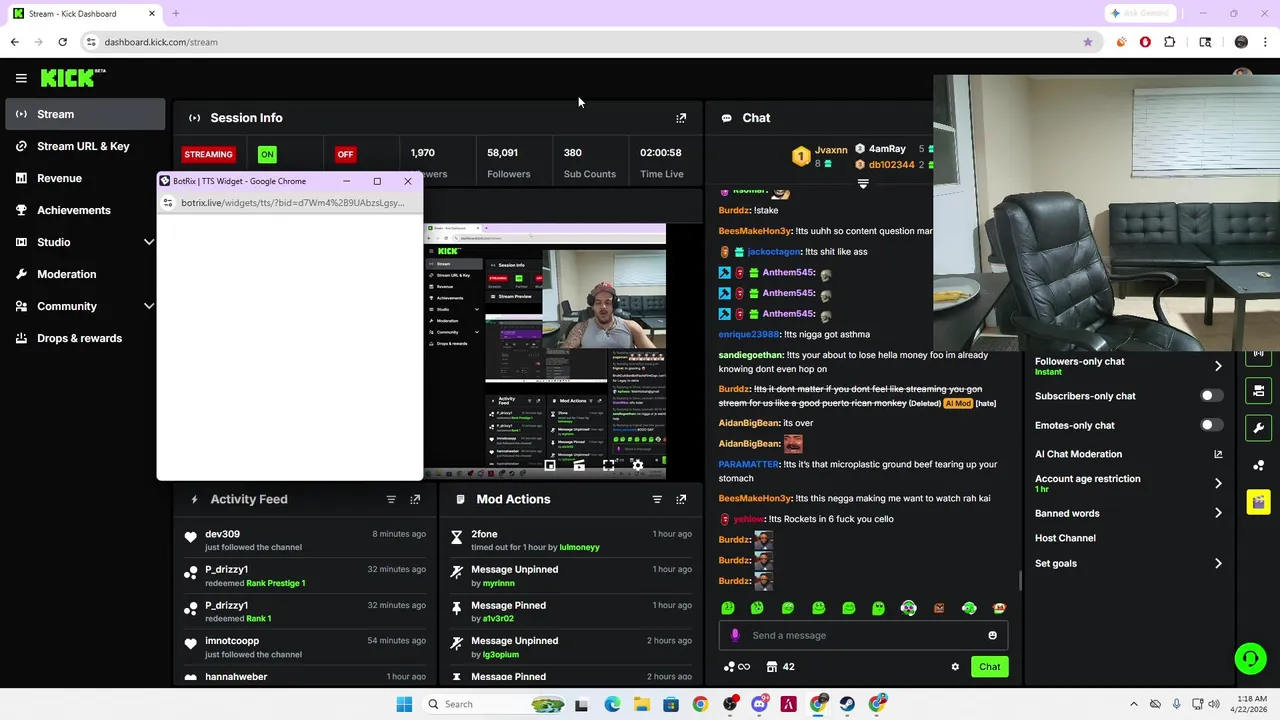Click Host Channel option
This screenshot has height=720, width=1280.
[1065, 538]
